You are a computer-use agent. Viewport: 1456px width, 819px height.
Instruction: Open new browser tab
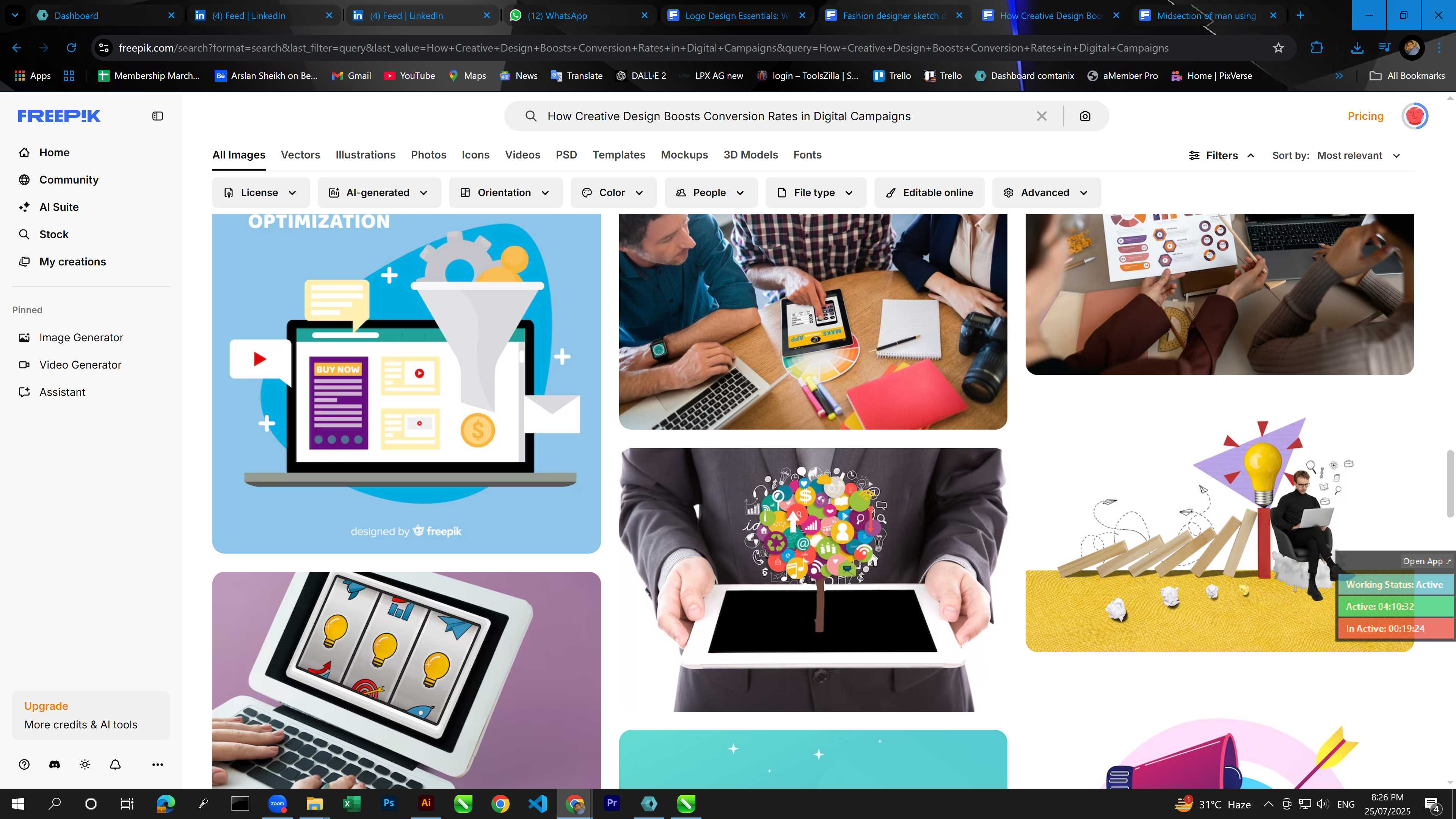click(x=1301, y=15)
